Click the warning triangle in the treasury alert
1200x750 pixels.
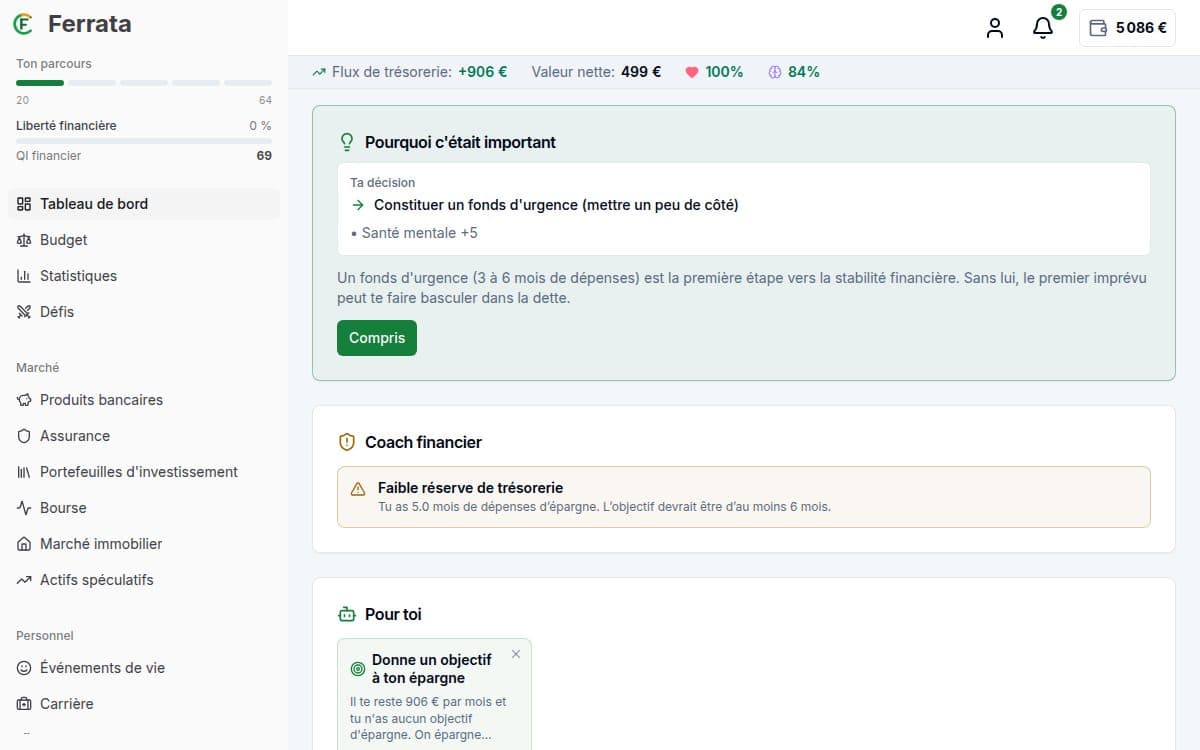358,489
